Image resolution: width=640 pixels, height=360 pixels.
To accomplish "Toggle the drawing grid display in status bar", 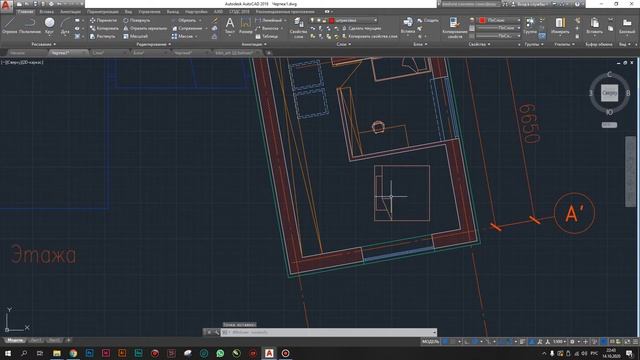I will (445, 341).
